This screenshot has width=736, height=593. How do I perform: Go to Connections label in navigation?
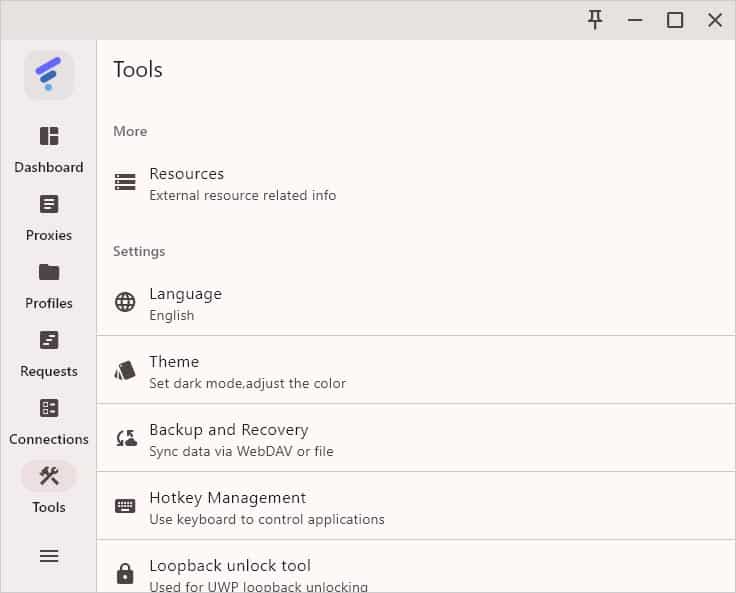49,439
